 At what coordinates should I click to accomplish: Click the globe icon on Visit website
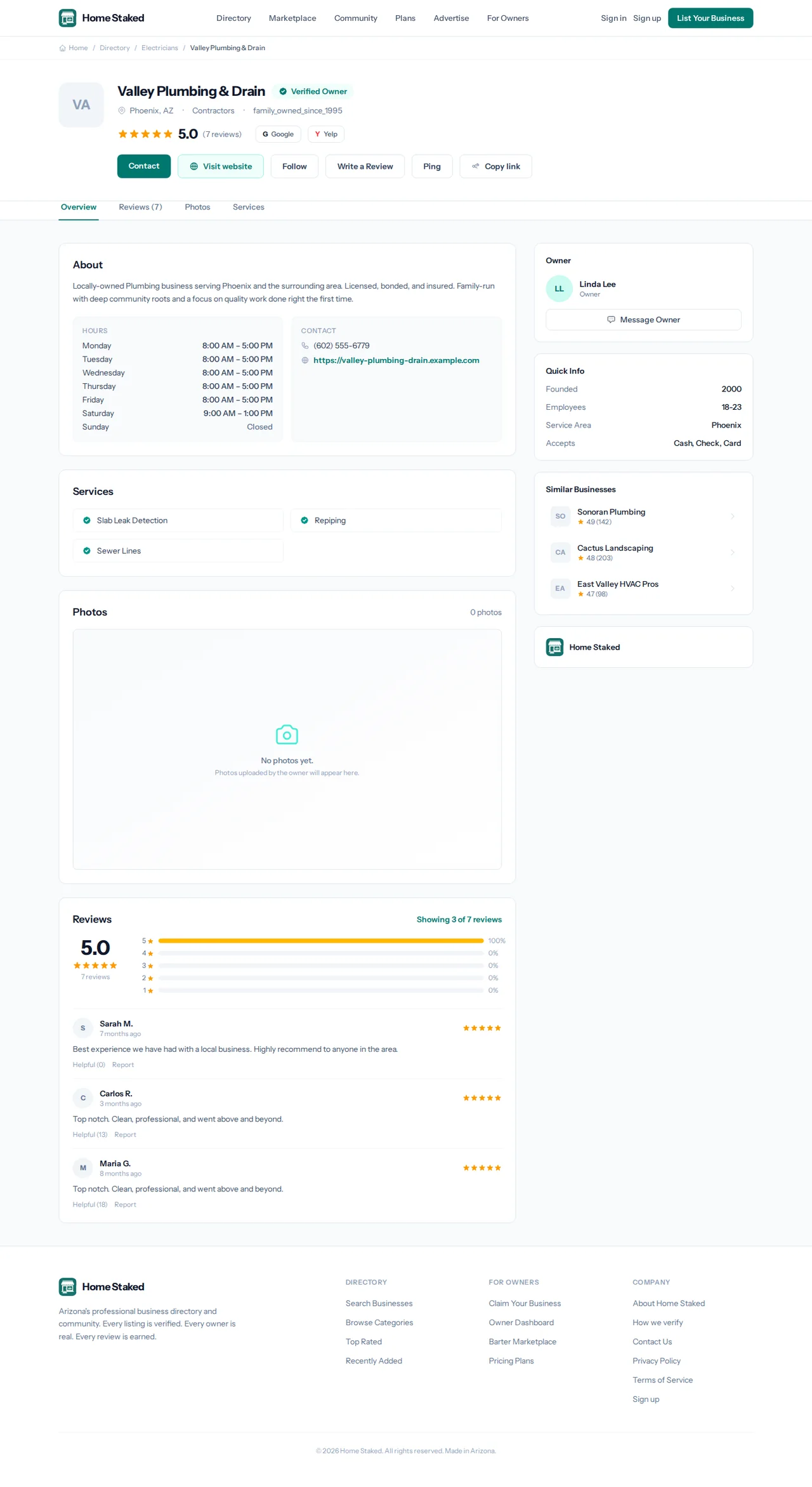click(x=194, y=166)
